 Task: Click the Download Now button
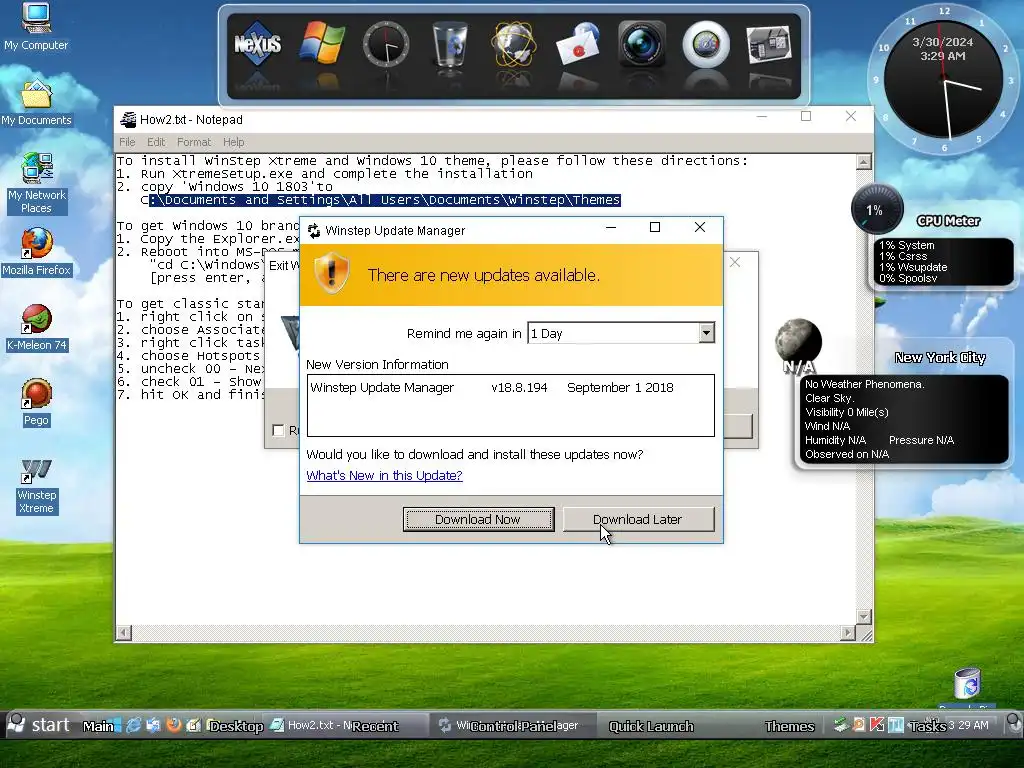[x=478, y=519]
